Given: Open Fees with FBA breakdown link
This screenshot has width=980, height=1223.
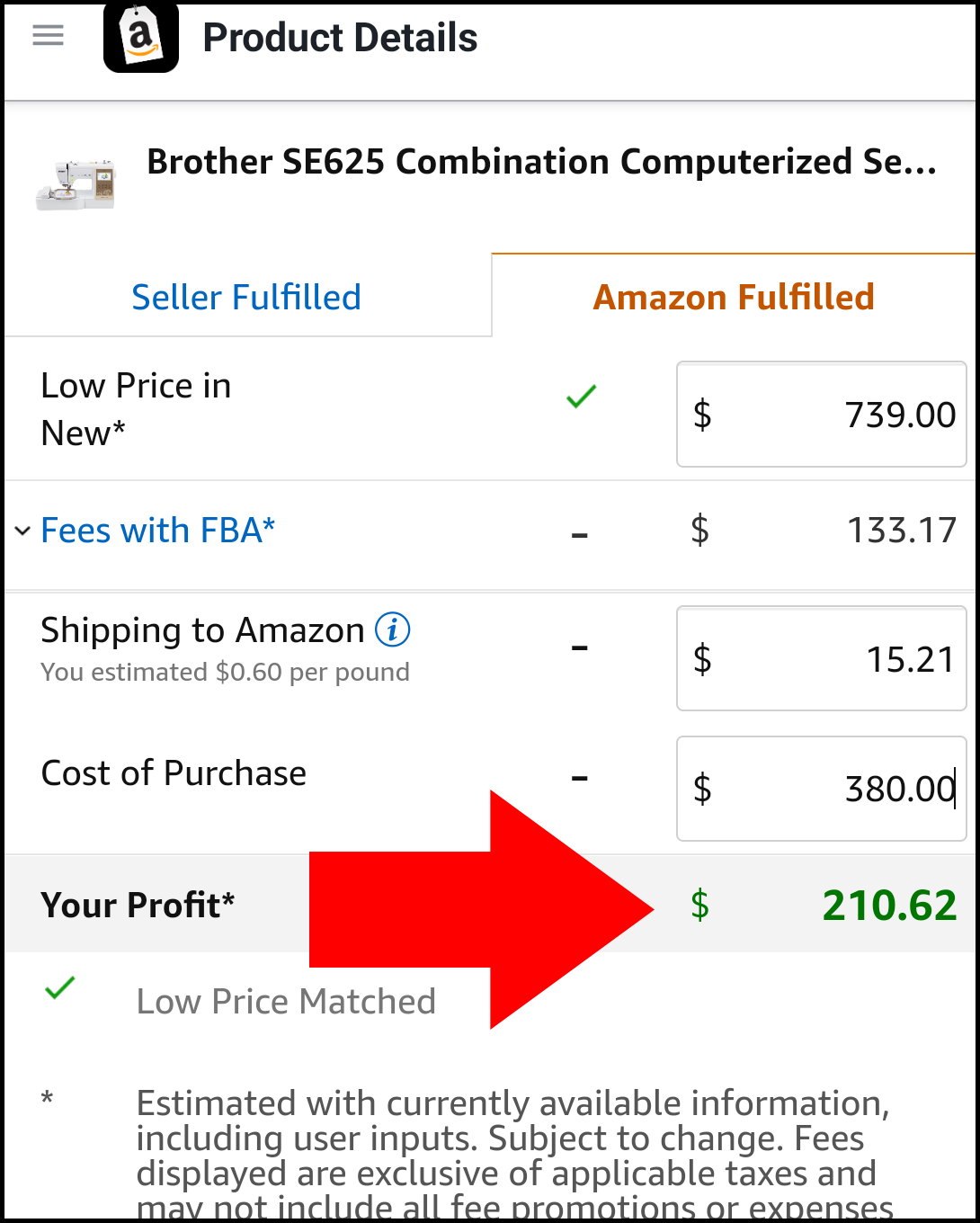Looking at the screenshot, I should pos(158,531).
